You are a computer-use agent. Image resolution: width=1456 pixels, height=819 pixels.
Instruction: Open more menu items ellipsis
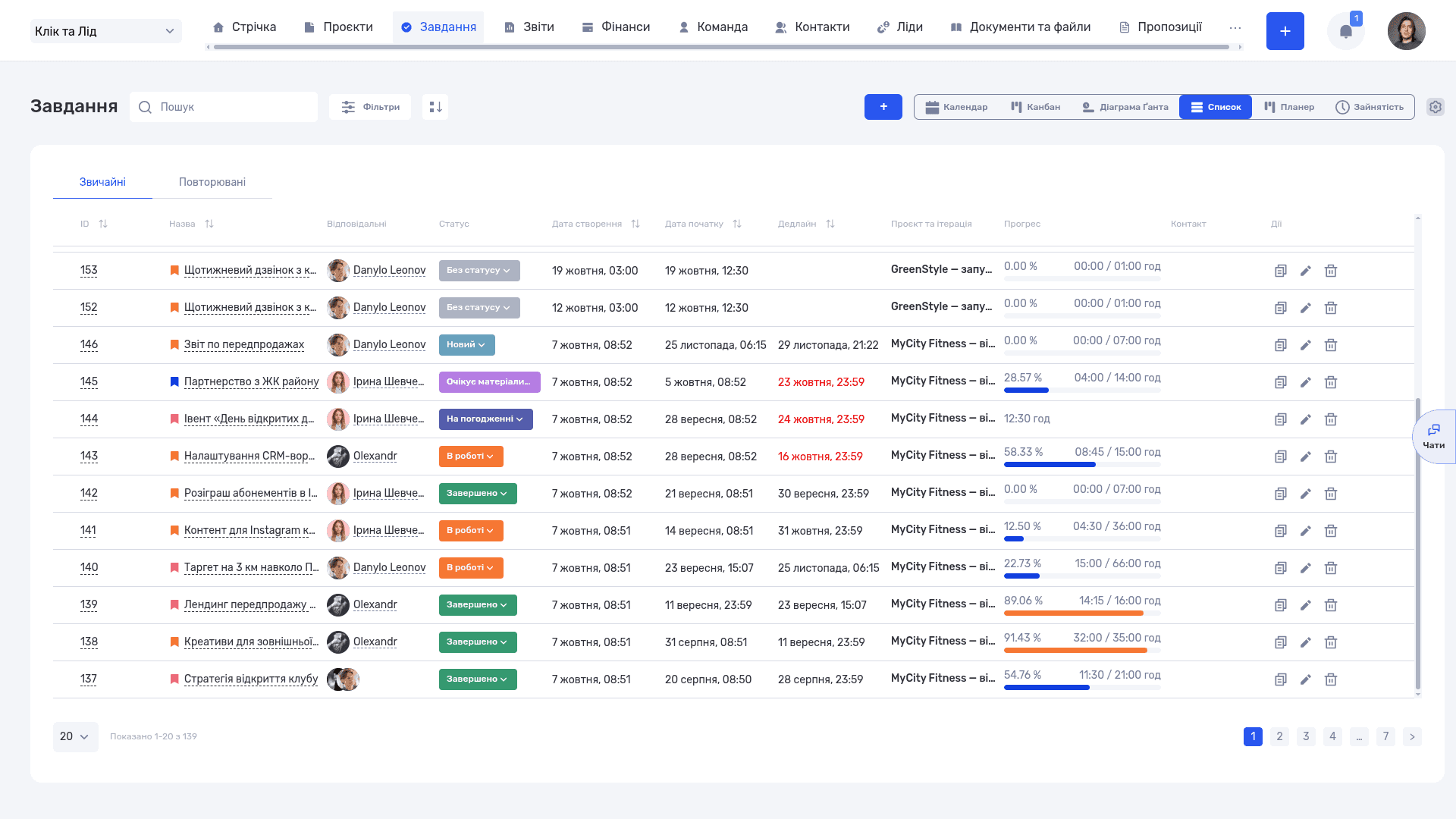pos(1235,28)
